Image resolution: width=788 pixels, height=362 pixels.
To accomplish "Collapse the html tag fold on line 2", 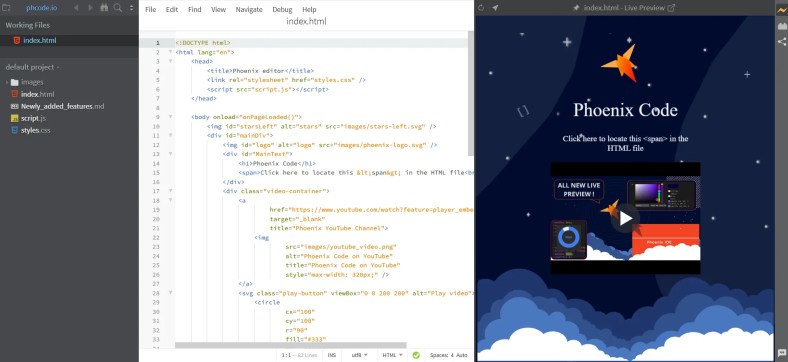I will tap(170, 52).
